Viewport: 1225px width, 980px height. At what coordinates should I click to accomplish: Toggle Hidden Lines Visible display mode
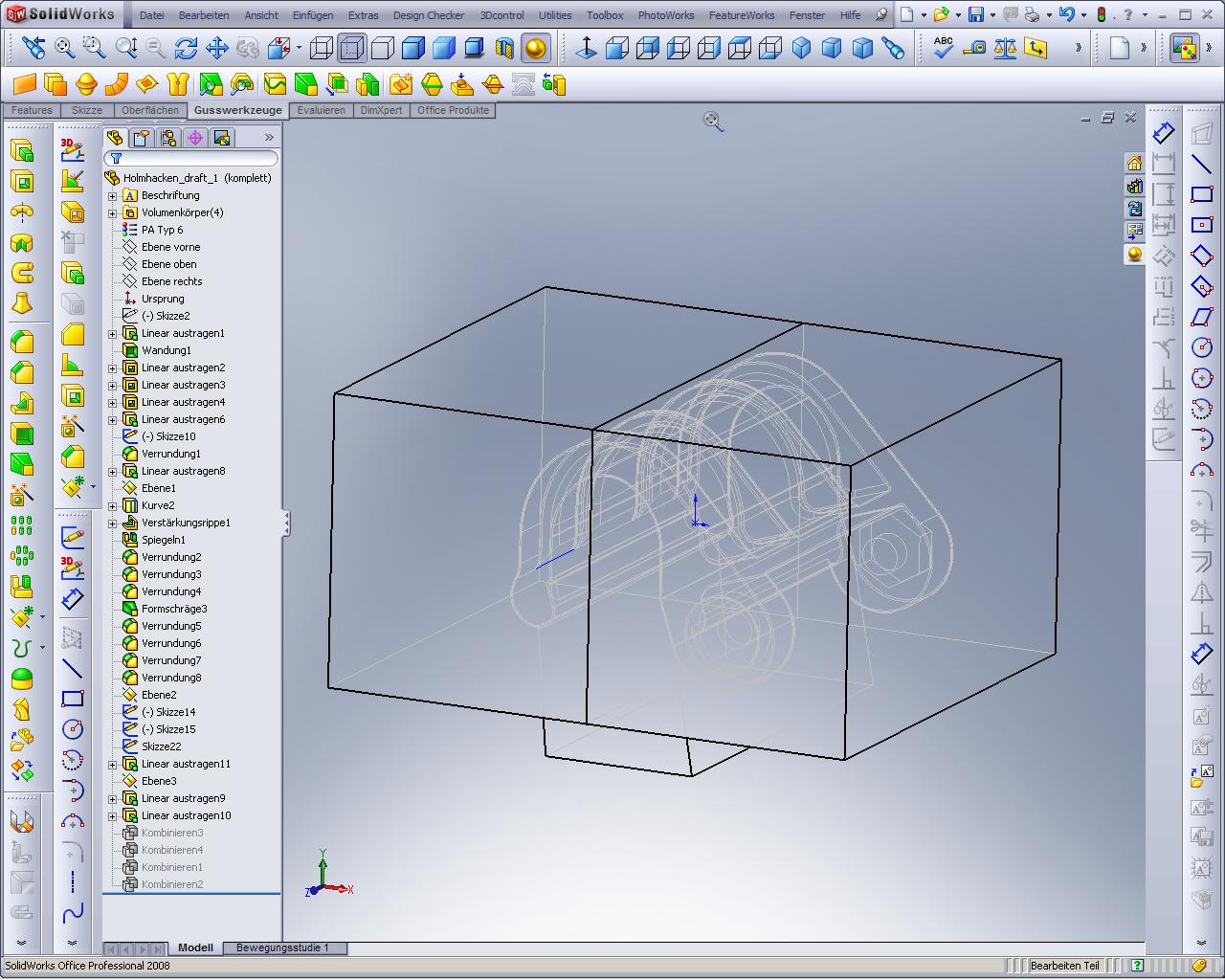(352, 48)
